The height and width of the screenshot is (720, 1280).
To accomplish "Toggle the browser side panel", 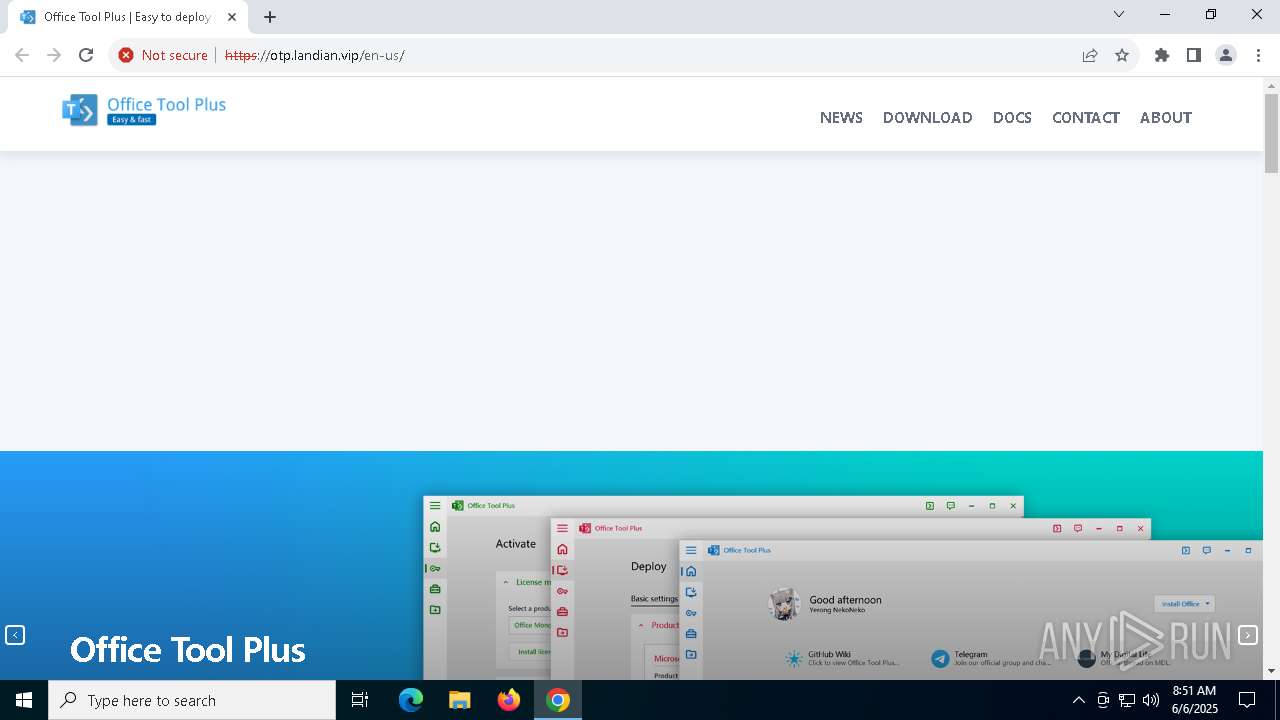I will coord(1194,55).
